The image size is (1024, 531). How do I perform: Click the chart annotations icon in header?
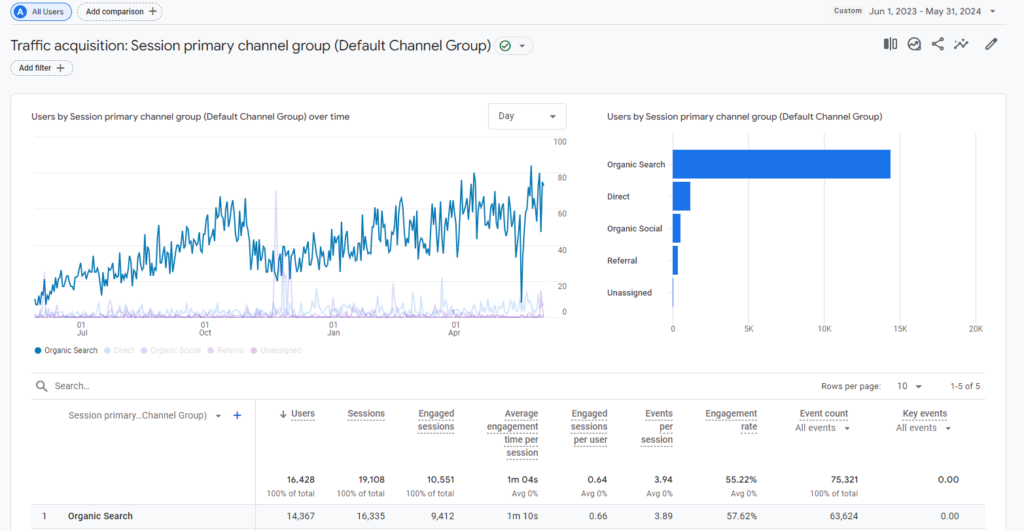[914, 44]
